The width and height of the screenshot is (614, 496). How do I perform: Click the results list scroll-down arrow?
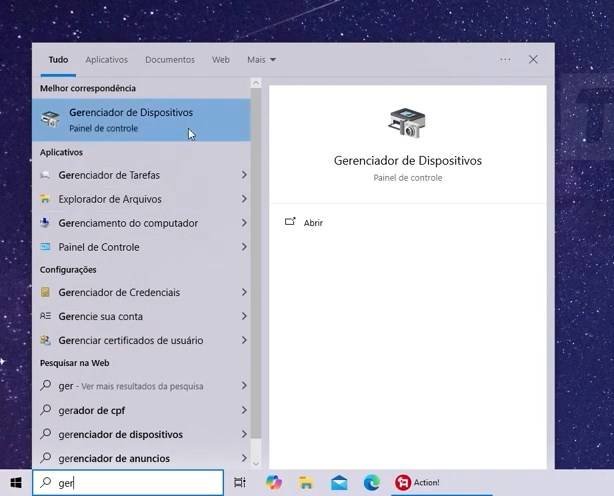[256, 464]
